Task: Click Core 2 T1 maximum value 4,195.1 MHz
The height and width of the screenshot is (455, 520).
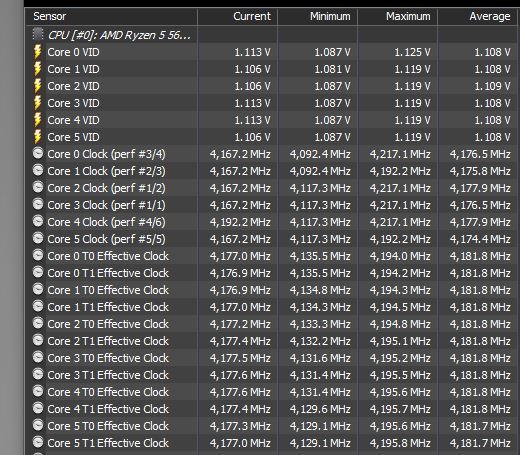Action: tap(400, 341)
